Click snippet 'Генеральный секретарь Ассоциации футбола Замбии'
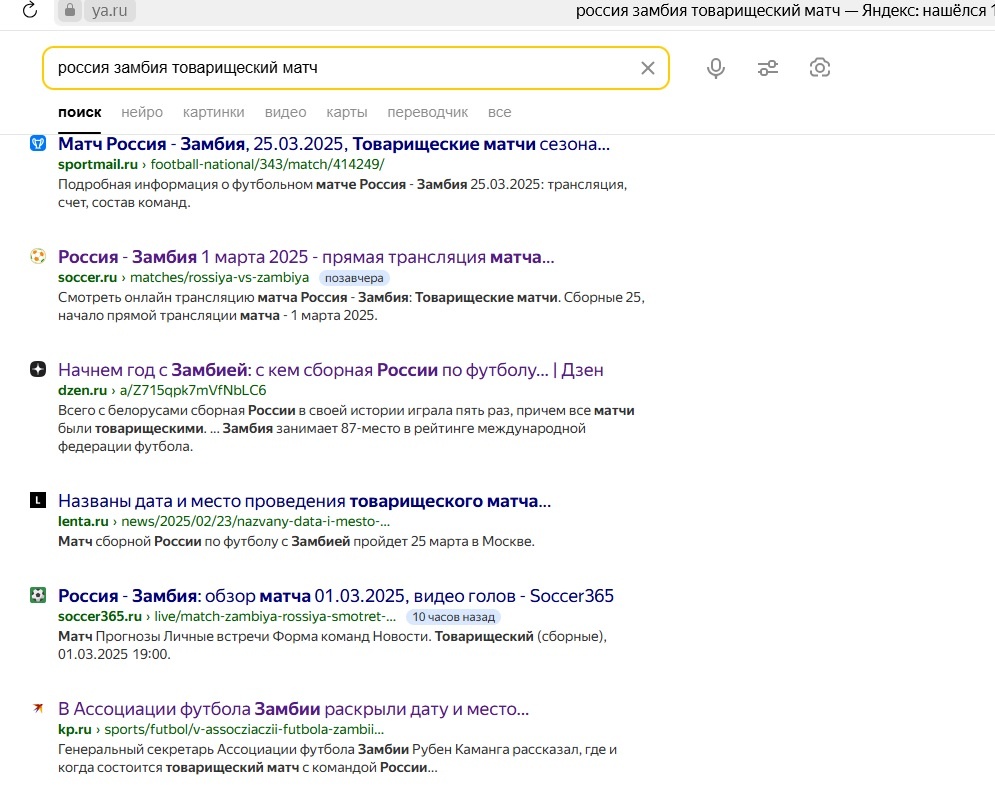 (x=338, y=758)
